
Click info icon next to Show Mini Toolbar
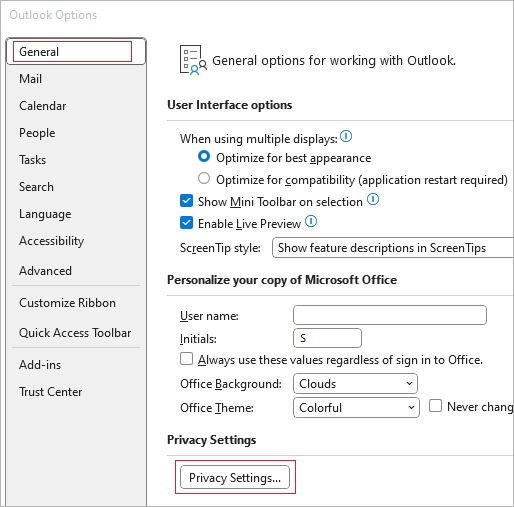tap(373, 199)
